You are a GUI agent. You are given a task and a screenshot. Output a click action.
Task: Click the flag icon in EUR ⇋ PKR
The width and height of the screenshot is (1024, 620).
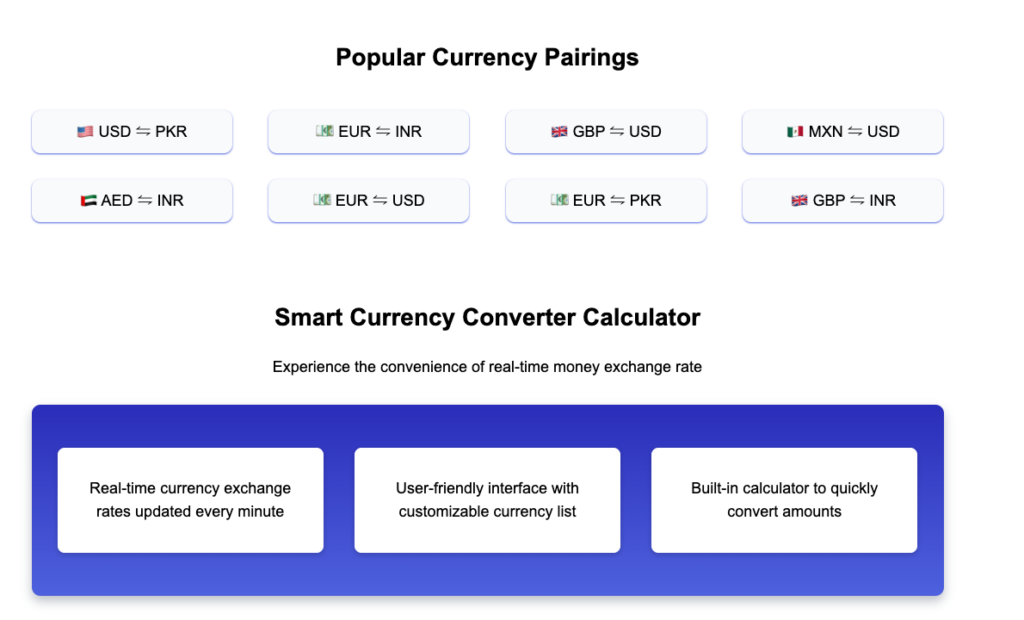[559, 201]
